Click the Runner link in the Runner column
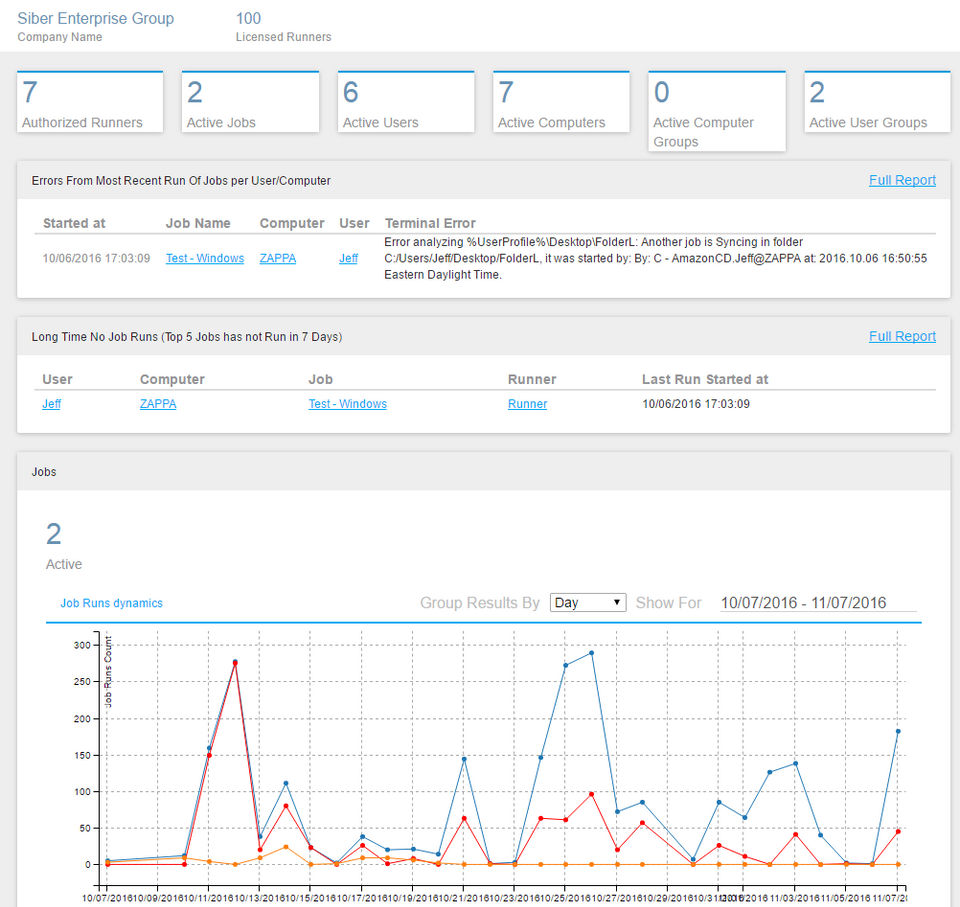Screen dimensions: 960x907 tap(527, 404)
